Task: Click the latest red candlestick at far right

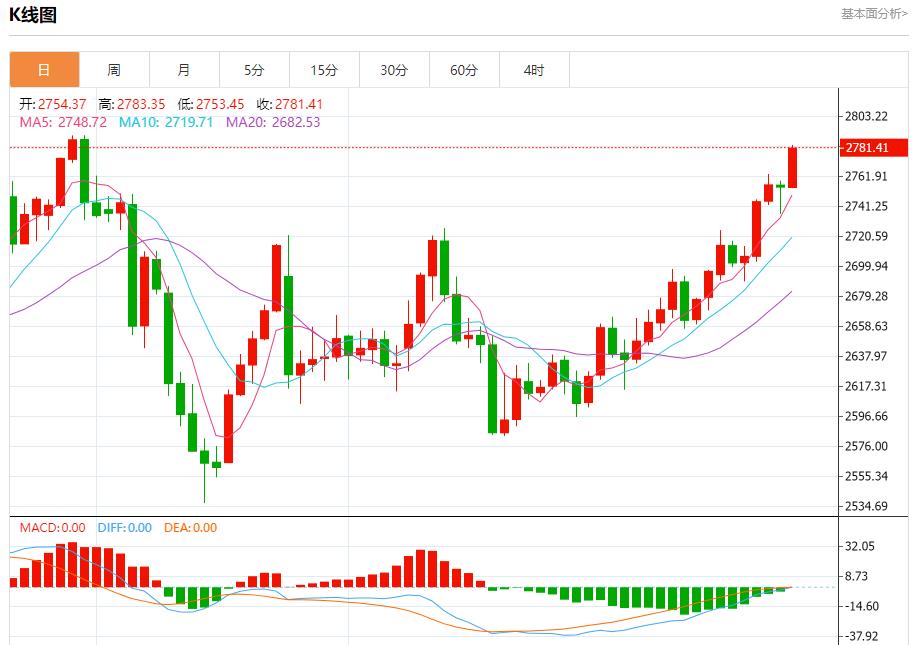Action: [792, 167]
